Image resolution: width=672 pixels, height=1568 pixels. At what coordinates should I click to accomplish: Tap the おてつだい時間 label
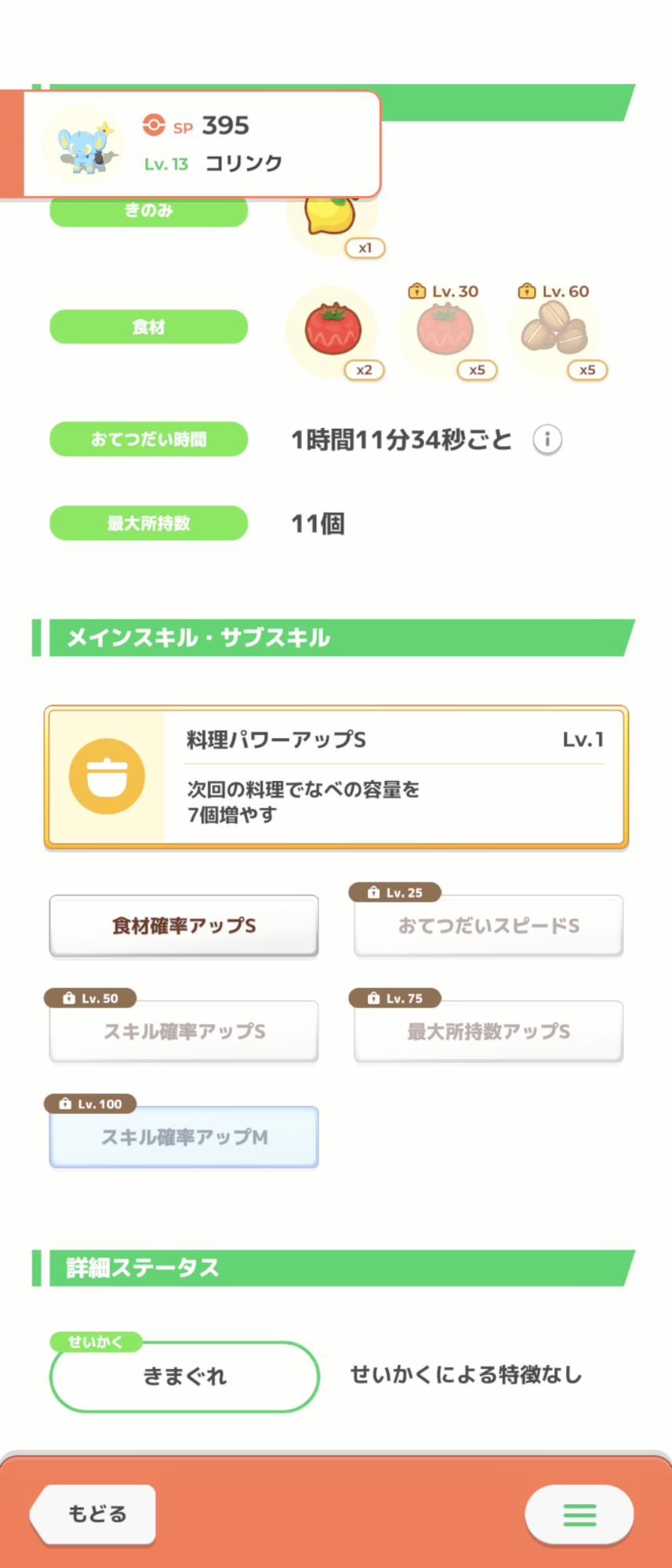[149, 439]
